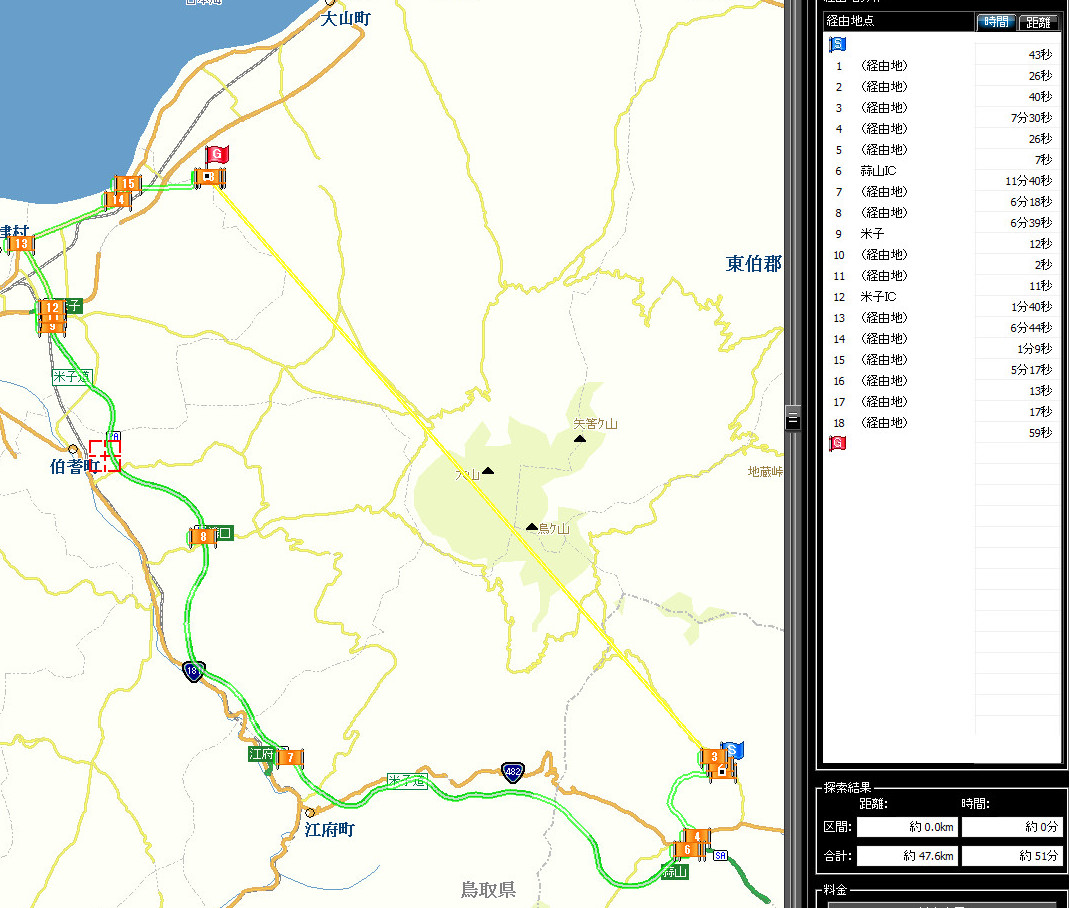Click the panel splitter handle
The width and height of the screenshot is (1069, 908).
coord(792,417)
